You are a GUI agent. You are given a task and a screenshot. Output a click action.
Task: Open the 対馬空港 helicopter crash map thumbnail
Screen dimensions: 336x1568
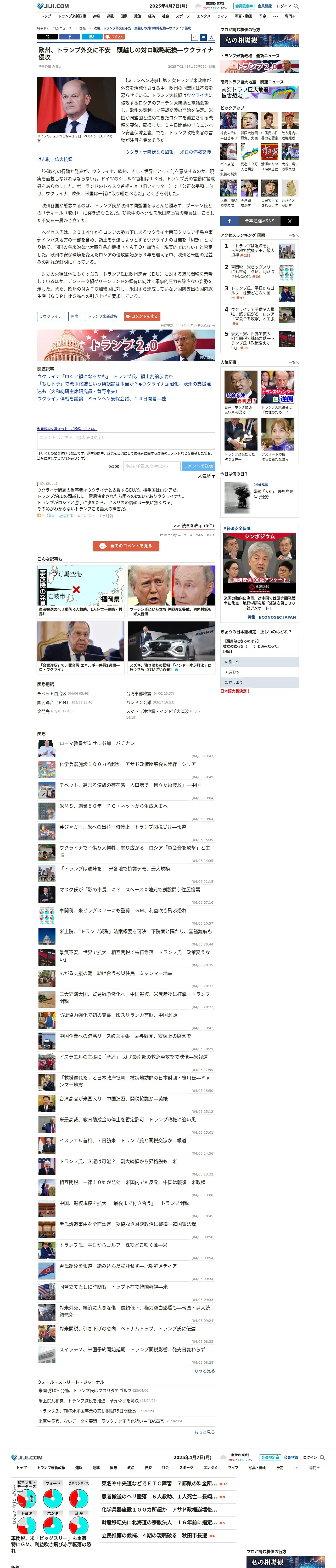[81, 586]
